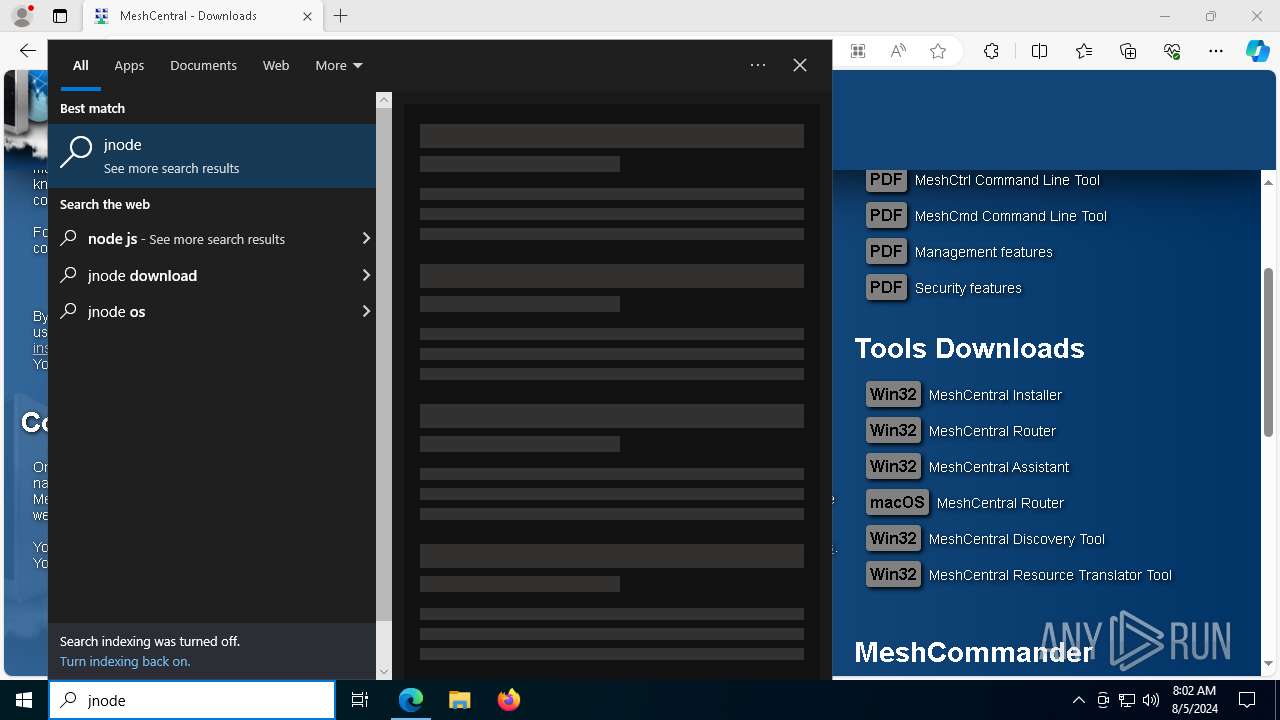Click the page vertical scrollbar thumb
Screen dimensions: 1280x720
click(1268, 352)
